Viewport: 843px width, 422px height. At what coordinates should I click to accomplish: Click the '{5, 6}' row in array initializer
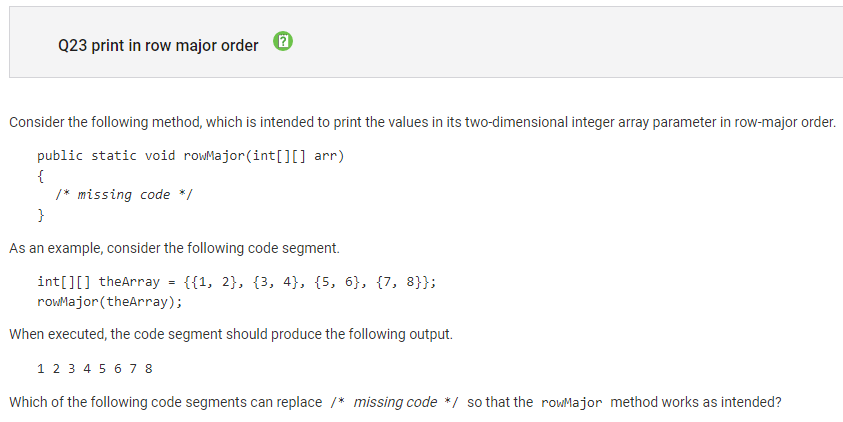coord(337,282)
